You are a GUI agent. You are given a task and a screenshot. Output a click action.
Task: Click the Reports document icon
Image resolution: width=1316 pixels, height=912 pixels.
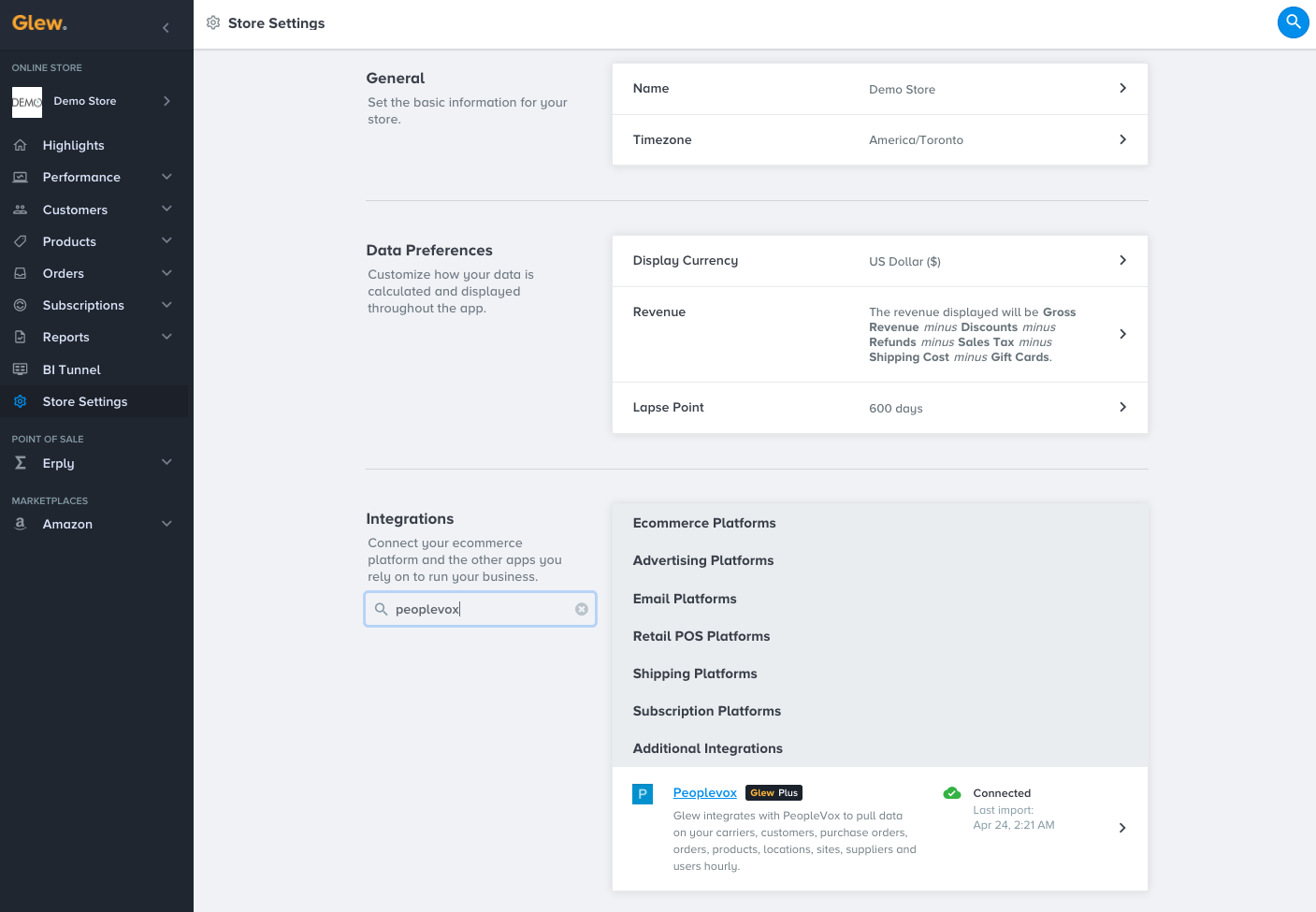tap(21, 337)
